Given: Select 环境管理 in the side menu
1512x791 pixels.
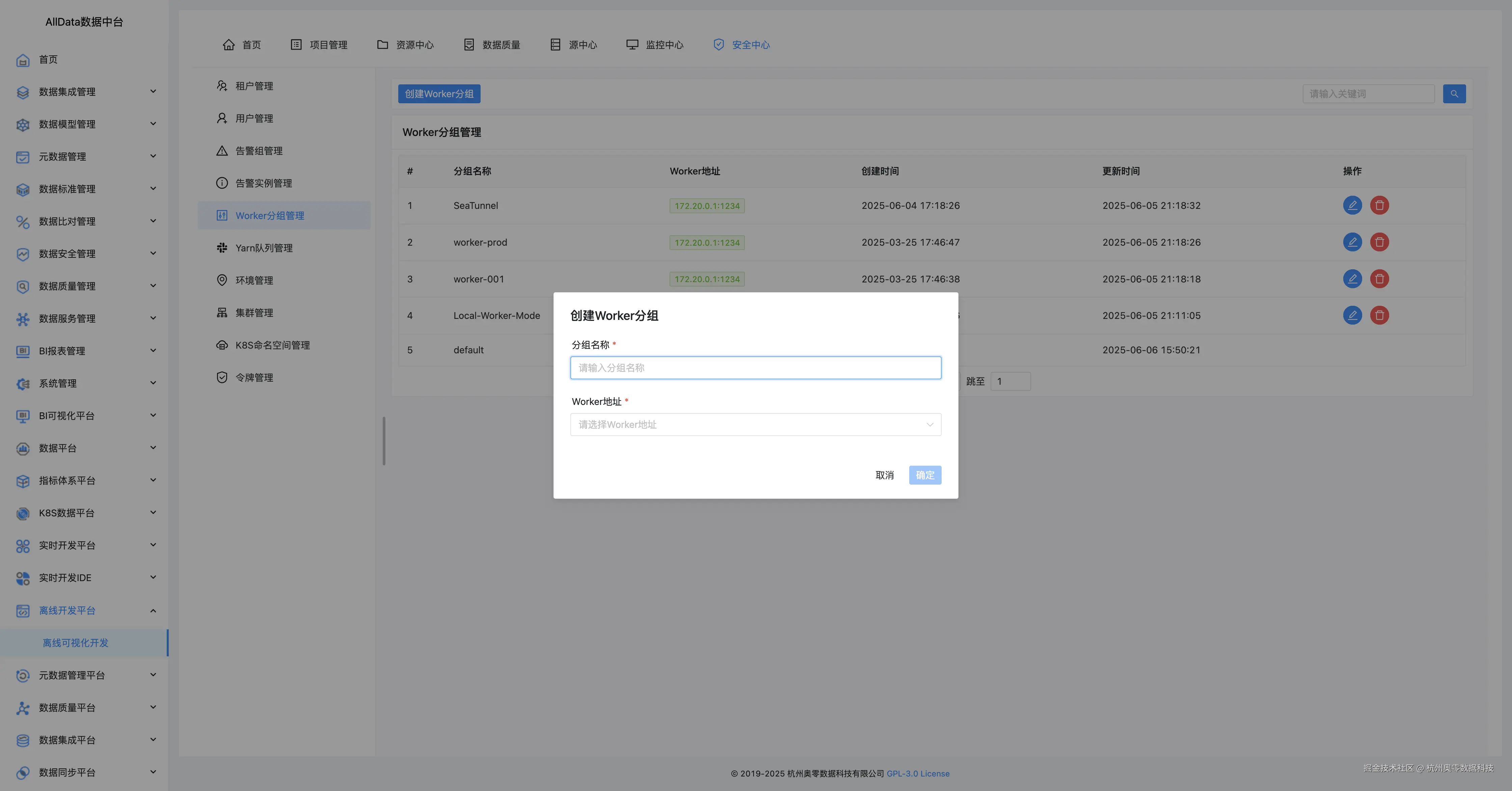Looking at the screenshot, I should 254,280.
